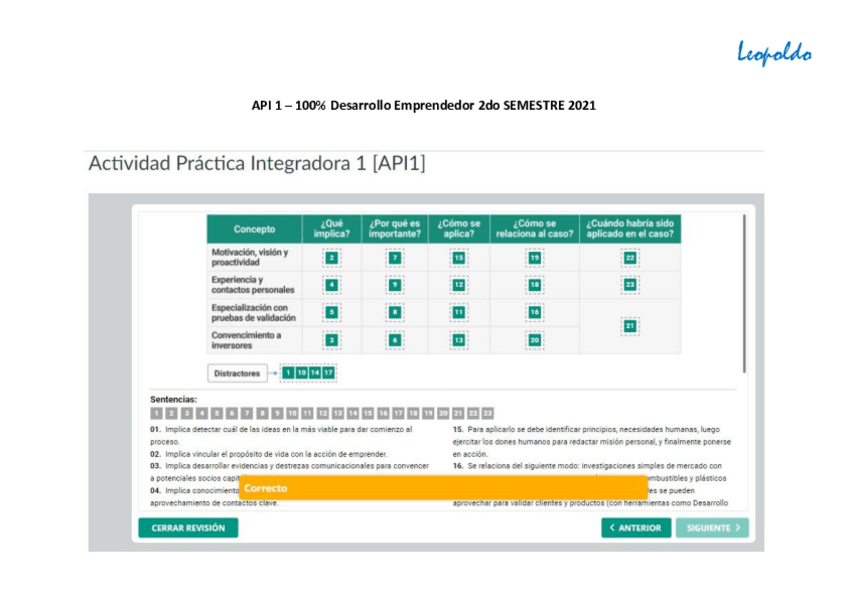Click tile 7 under "¿Por qué es importante?"
Screen dimensions: 848x599
393,256
